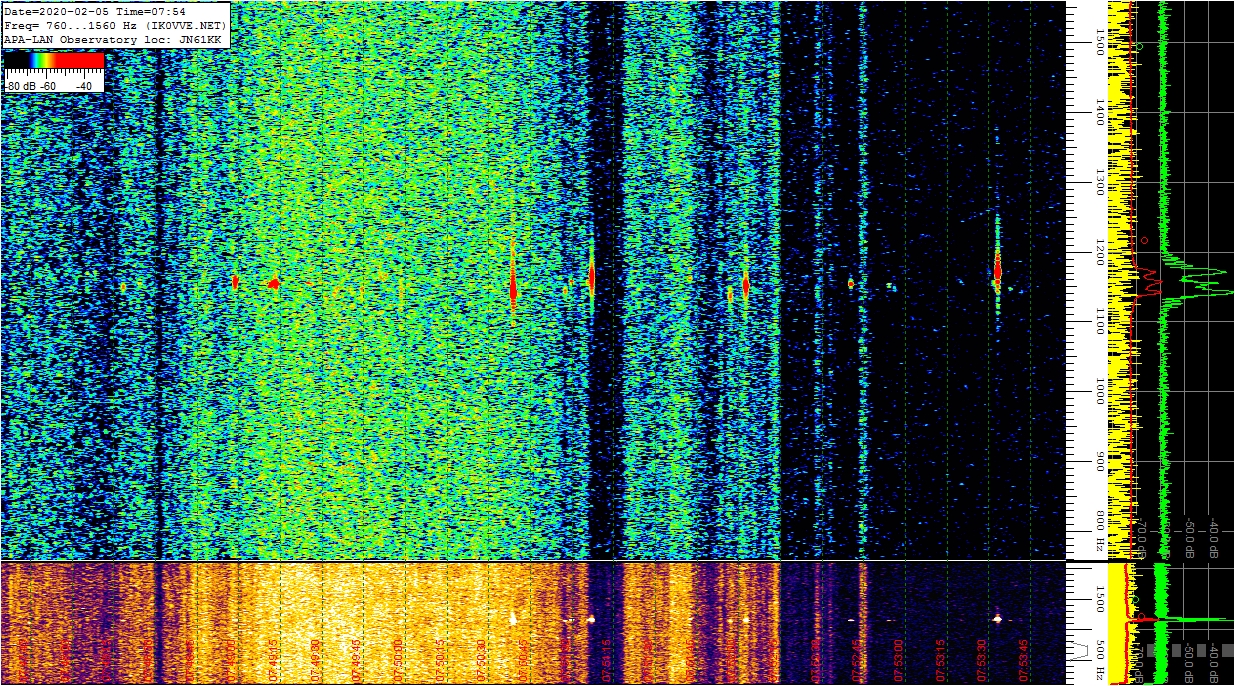1235x686 pixels.
Task: Select the 1400 frequency axis label
Action: [1099, 112]
